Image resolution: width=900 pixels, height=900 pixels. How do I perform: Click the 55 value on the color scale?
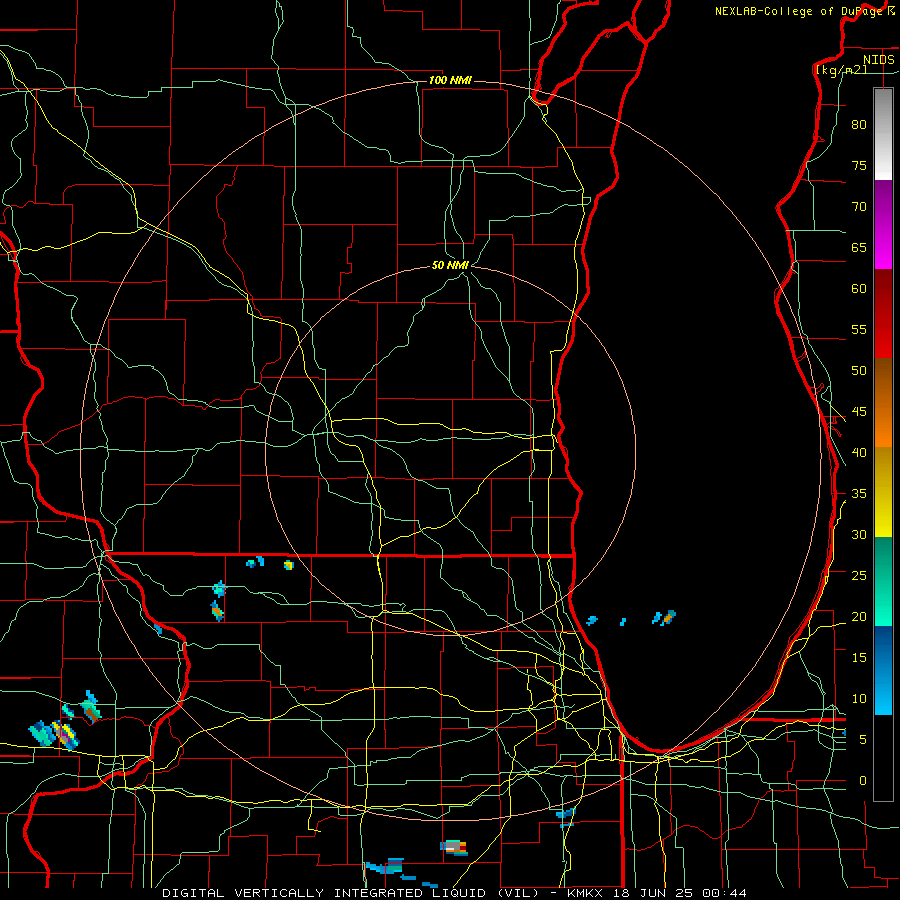(859, 329)
